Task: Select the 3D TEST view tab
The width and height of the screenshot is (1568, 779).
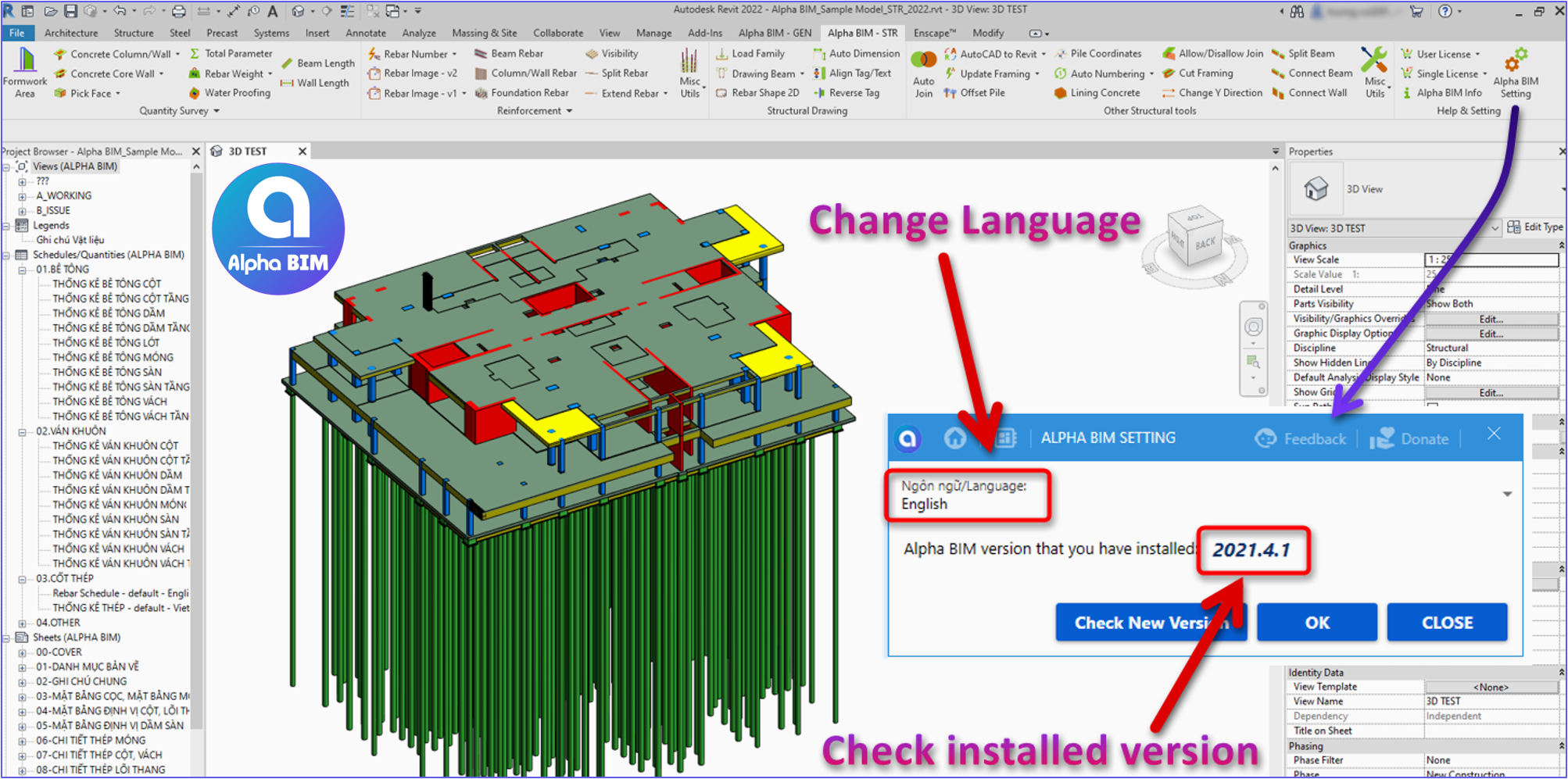Action: [x=248, y=152]
